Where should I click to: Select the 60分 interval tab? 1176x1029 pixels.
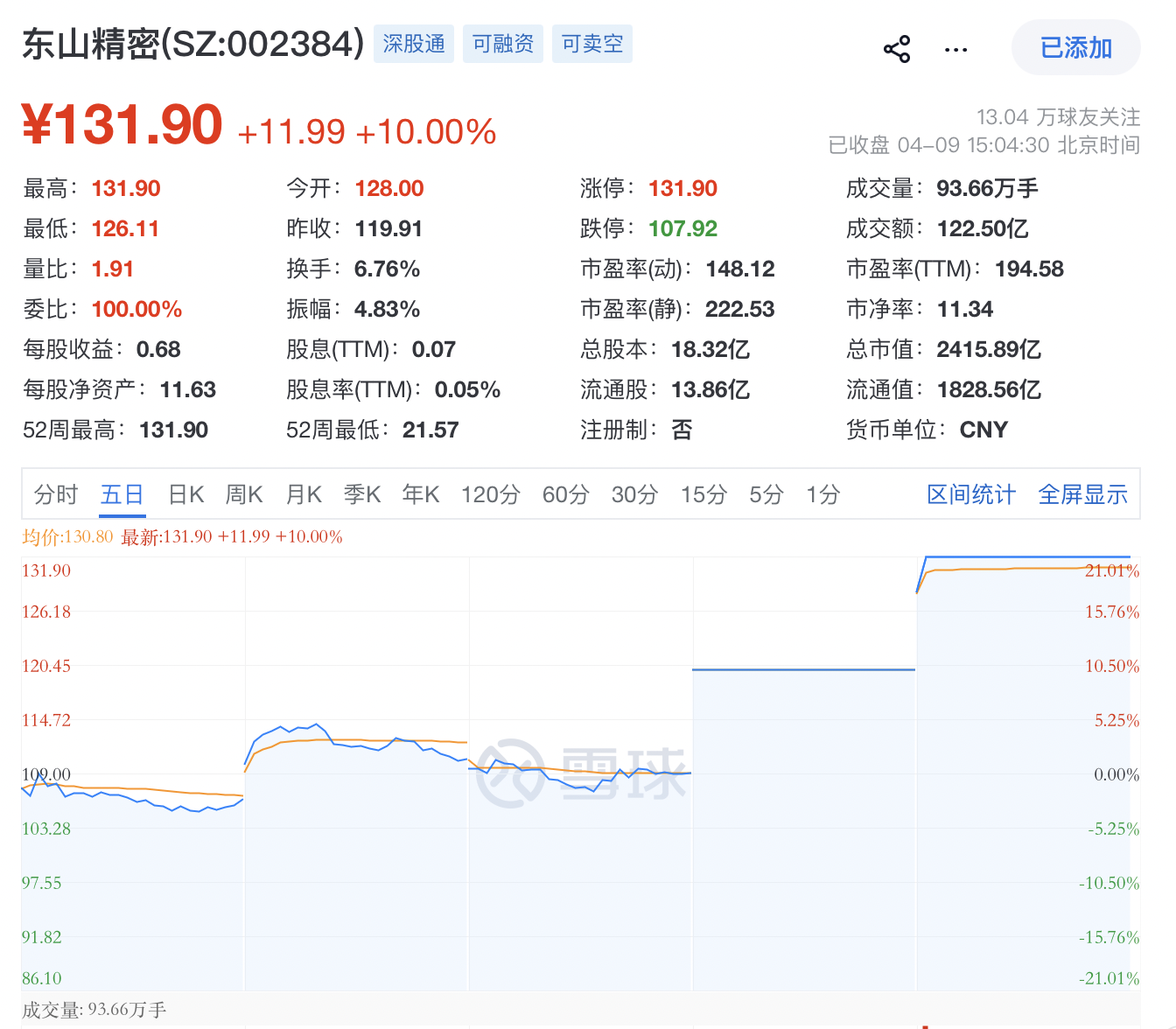pos(566,494)
